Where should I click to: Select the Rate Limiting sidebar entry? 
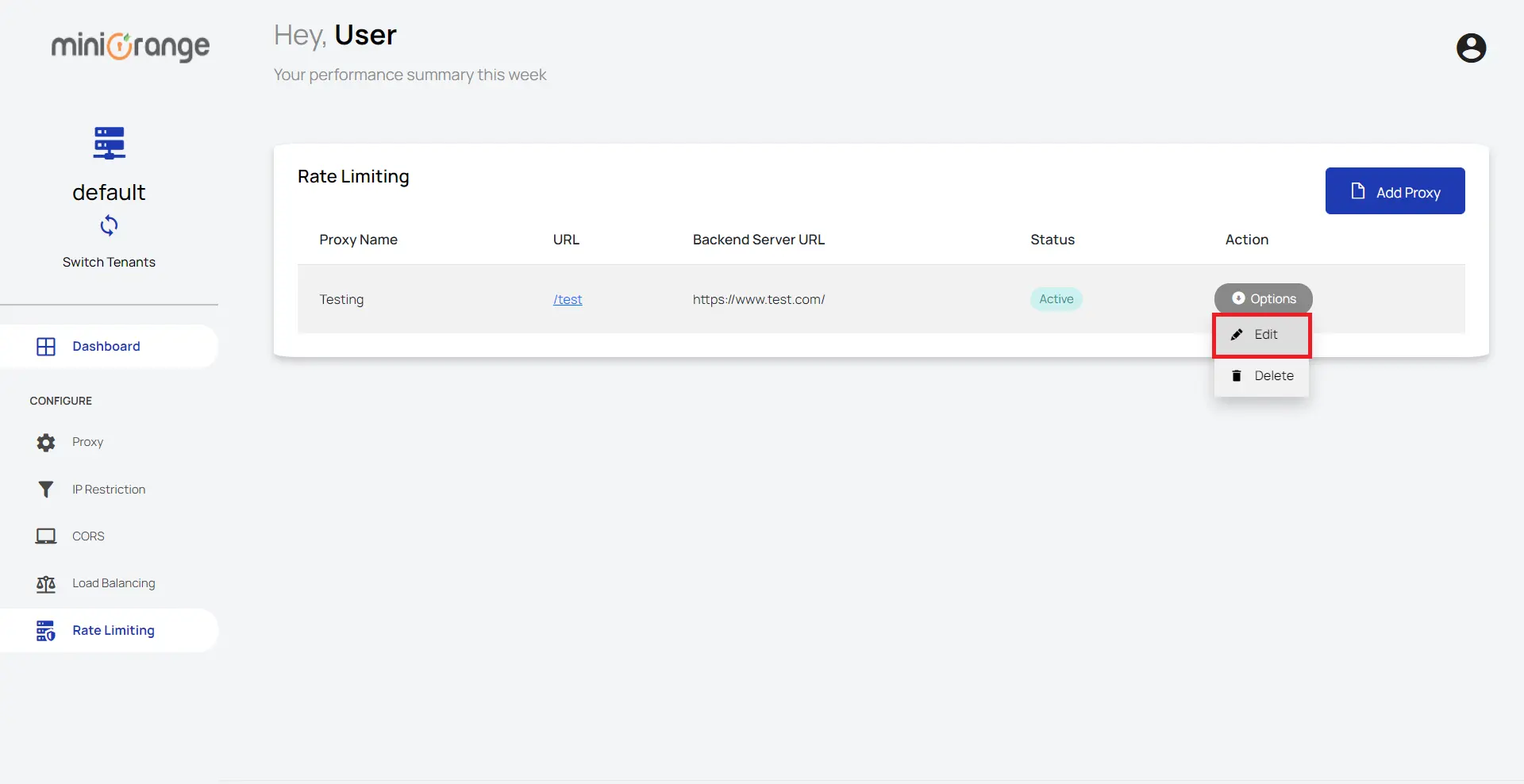(113, 629)
